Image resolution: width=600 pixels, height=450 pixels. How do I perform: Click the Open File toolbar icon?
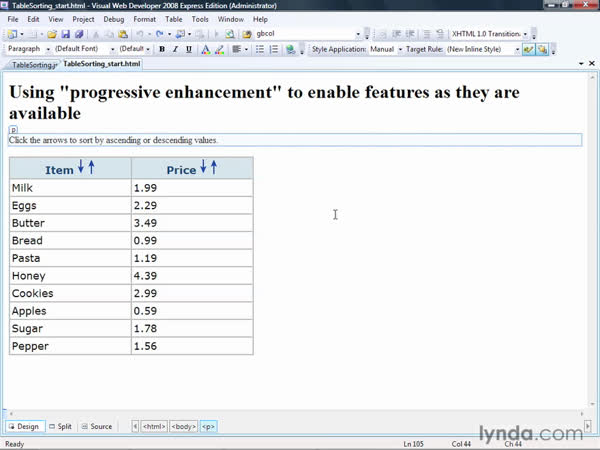point(52,33)
